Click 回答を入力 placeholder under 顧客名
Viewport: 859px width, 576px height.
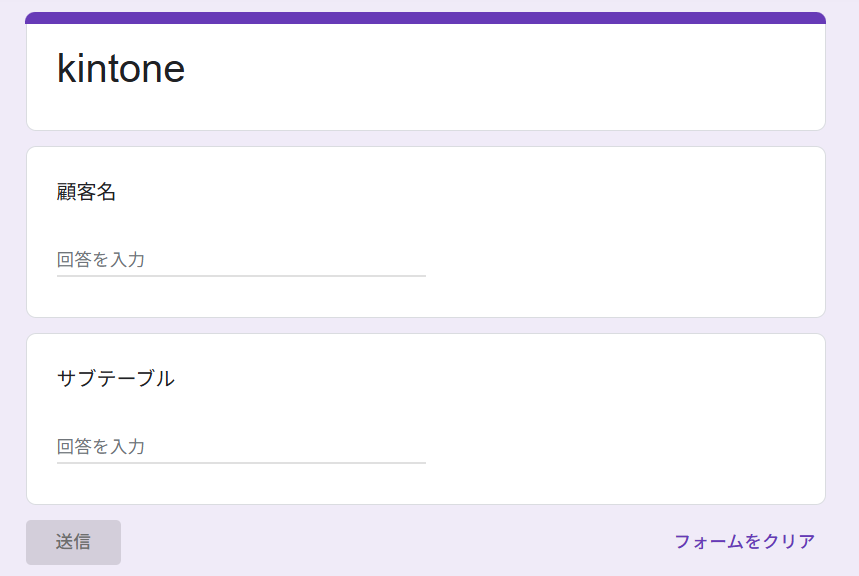(x=101, y=260)
